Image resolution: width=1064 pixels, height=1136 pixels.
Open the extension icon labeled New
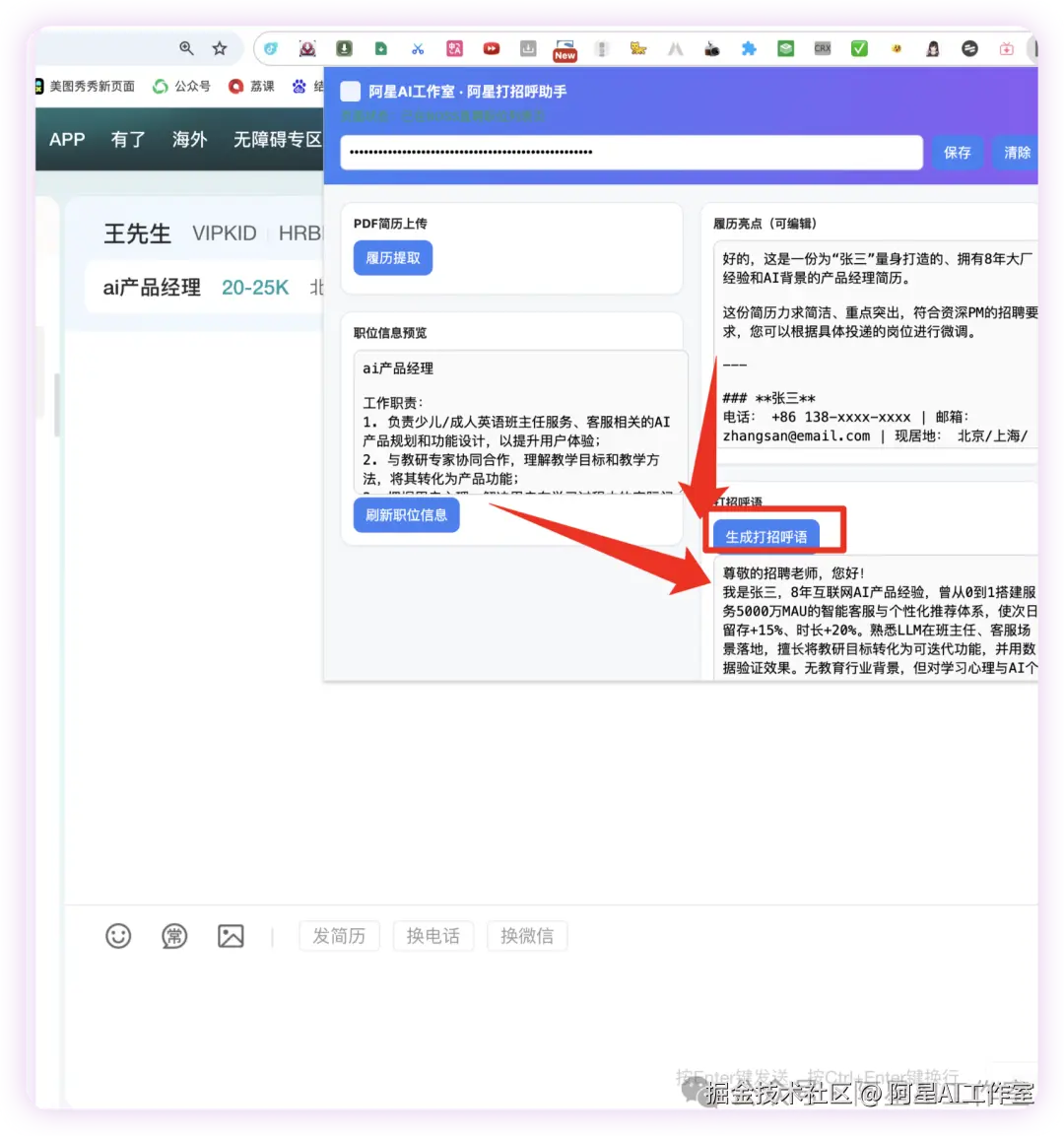[565, 49]
